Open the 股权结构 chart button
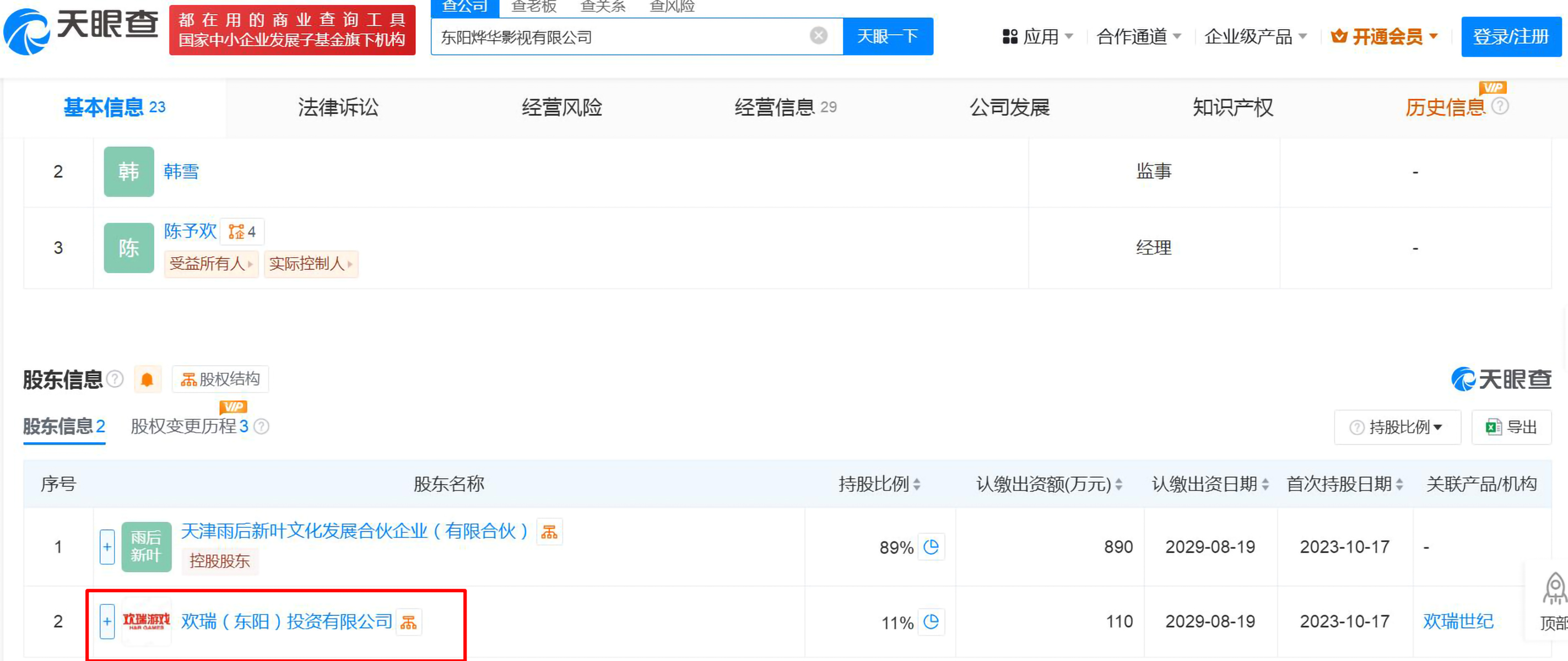1568x661 pixels. click(x=220, y=379)
